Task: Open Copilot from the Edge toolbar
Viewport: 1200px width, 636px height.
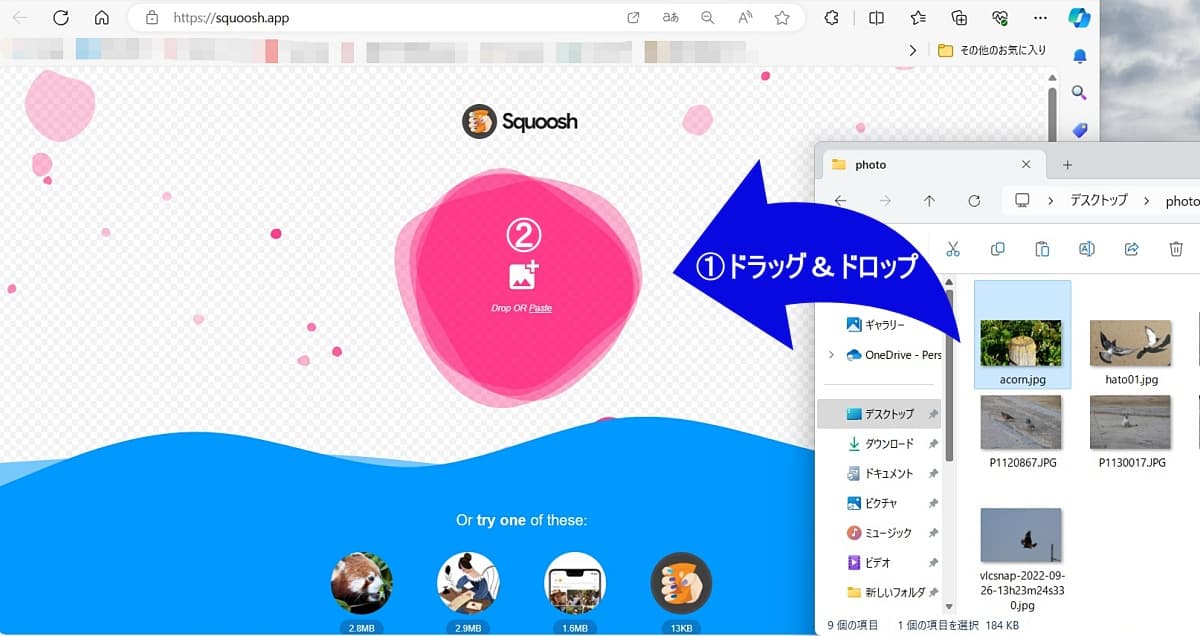Action: pos(1081,17)
